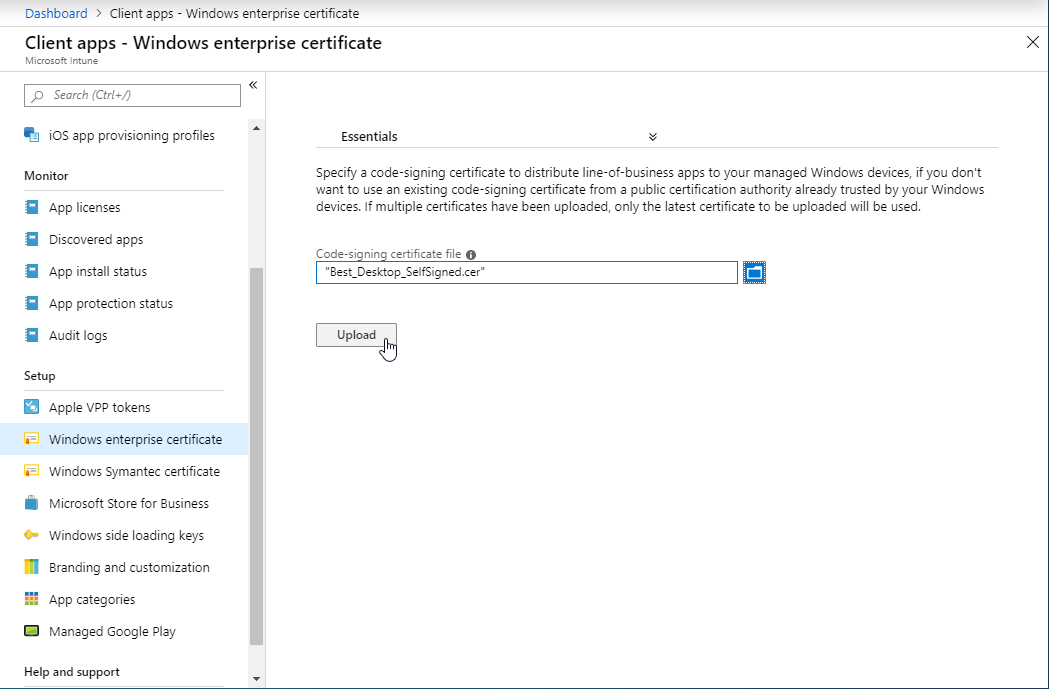Go to Dashboard breadcrumb link
Image resolution: width=1049 pixels, height=689 pixels.
56,13
